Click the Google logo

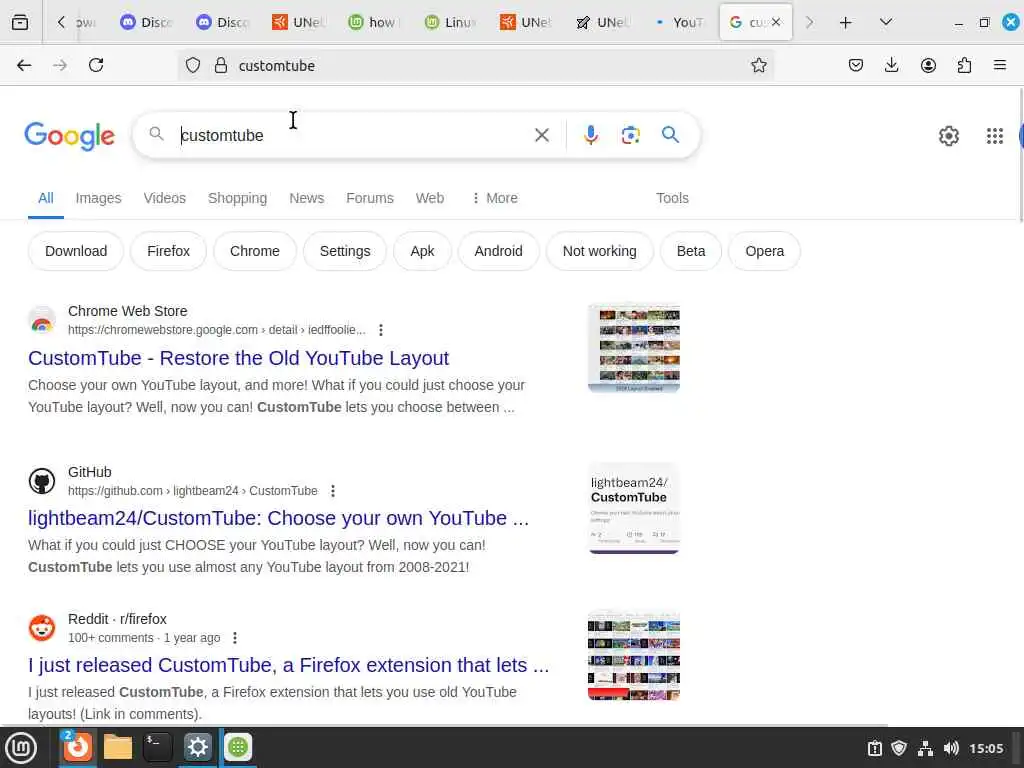pos(70,136)
